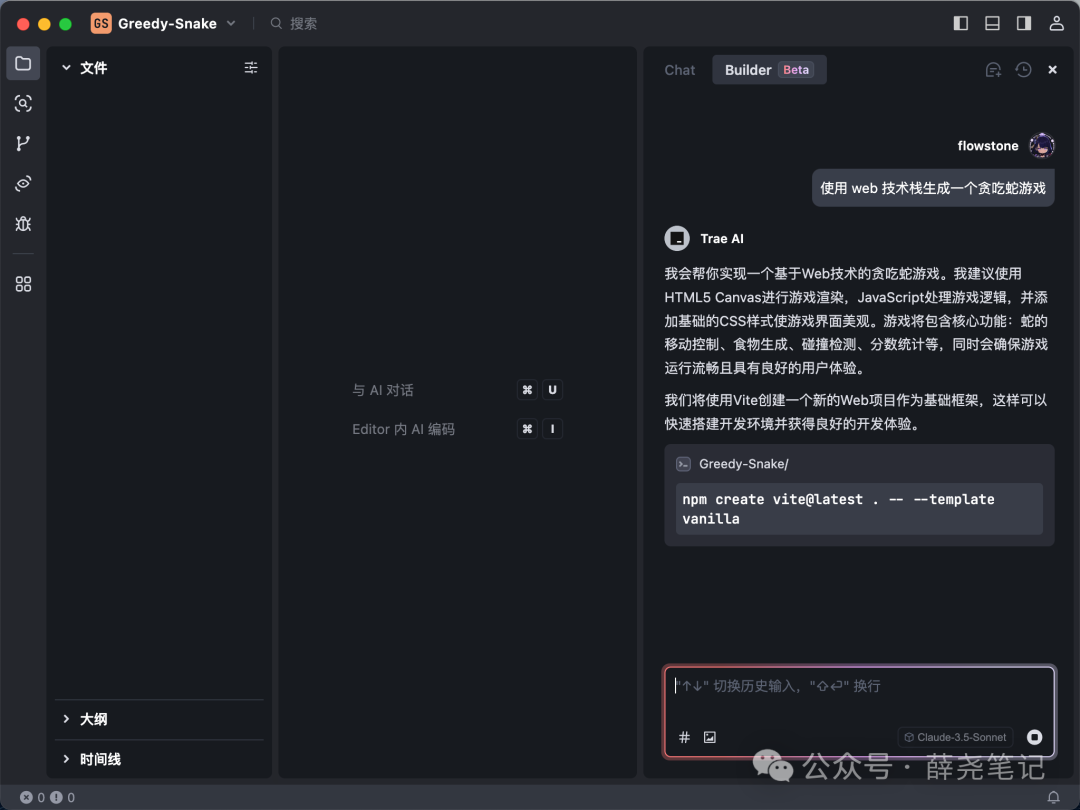
Task: Stop generation with the stop button
Action: (x=1034, y=737)
